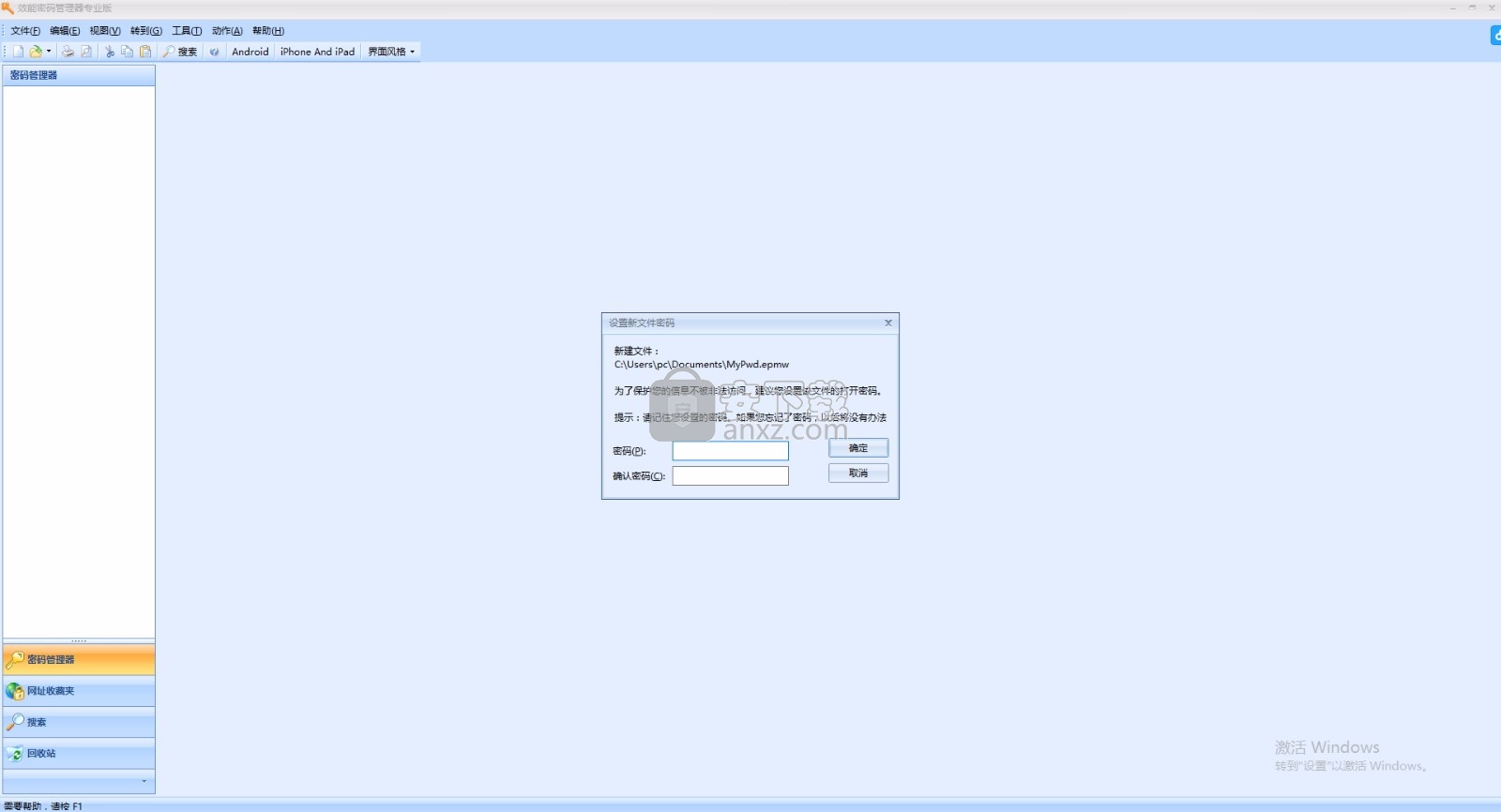Click the 密码(P) password input field

(x=730, y=451)
